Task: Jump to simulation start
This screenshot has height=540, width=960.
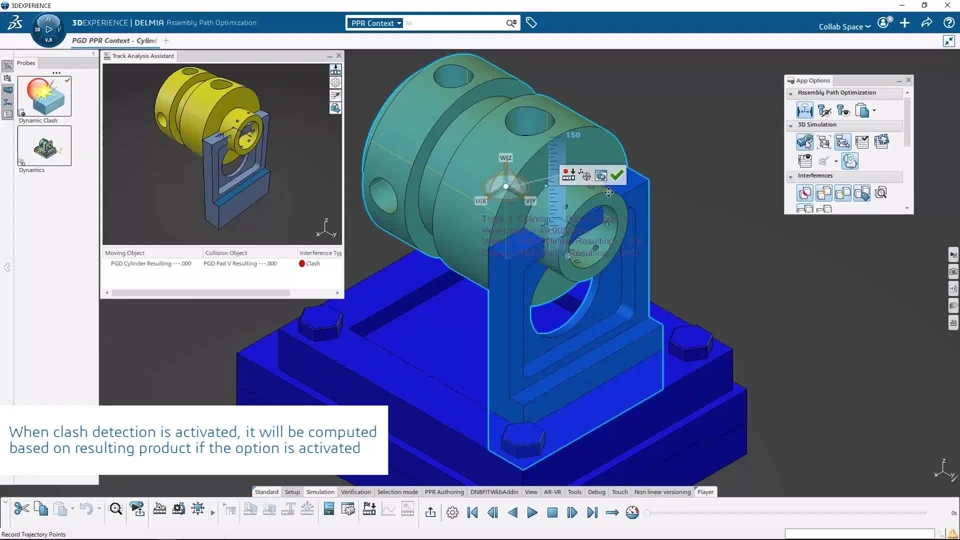Action: pyautogui.click(x=473, y=512)
